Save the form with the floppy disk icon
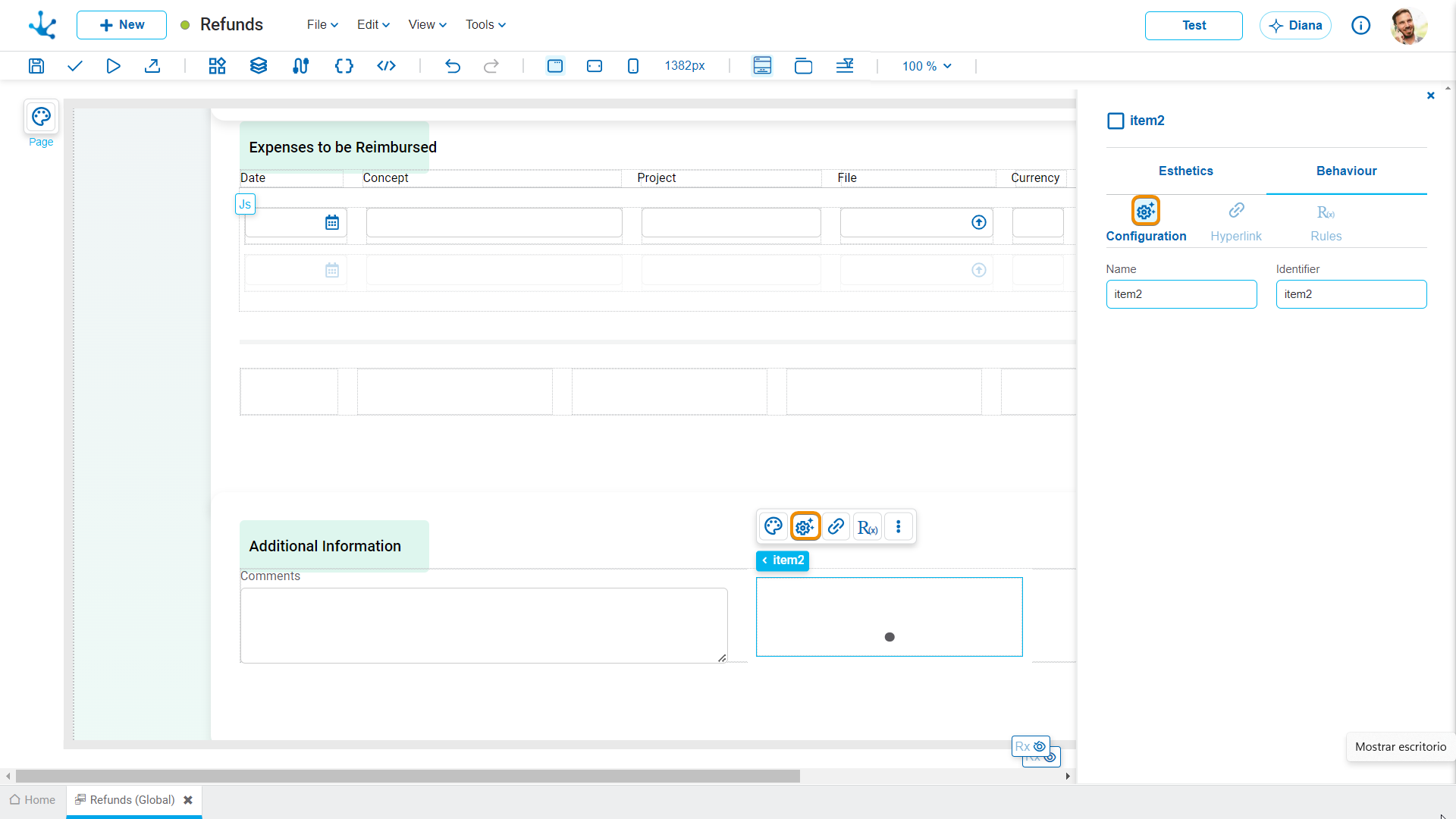This screenshot has width=1456, height=819. click(x=36, y=66)
